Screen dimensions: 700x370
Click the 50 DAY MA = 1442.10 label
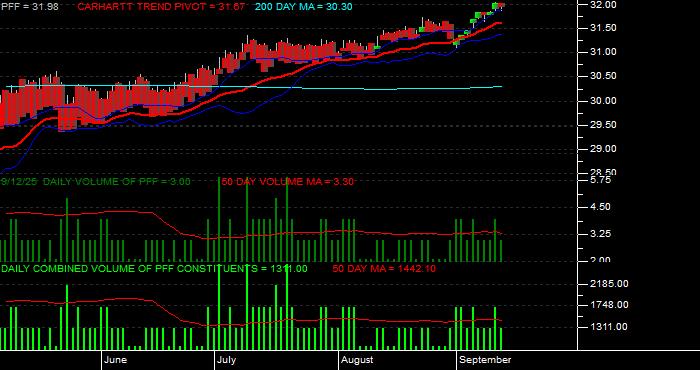tap(384, 269)
